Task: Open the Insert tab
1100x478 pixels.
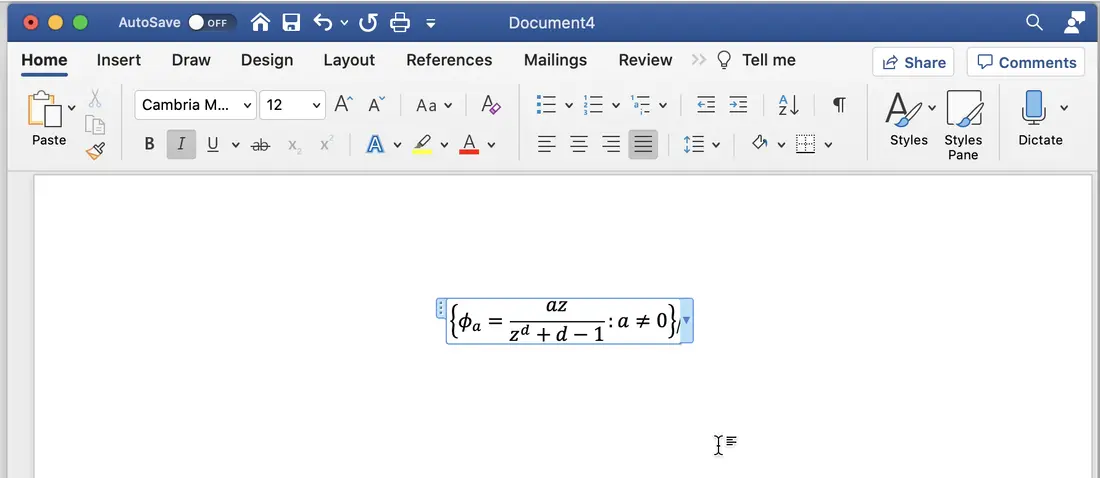Action: [x=119, y=60]
